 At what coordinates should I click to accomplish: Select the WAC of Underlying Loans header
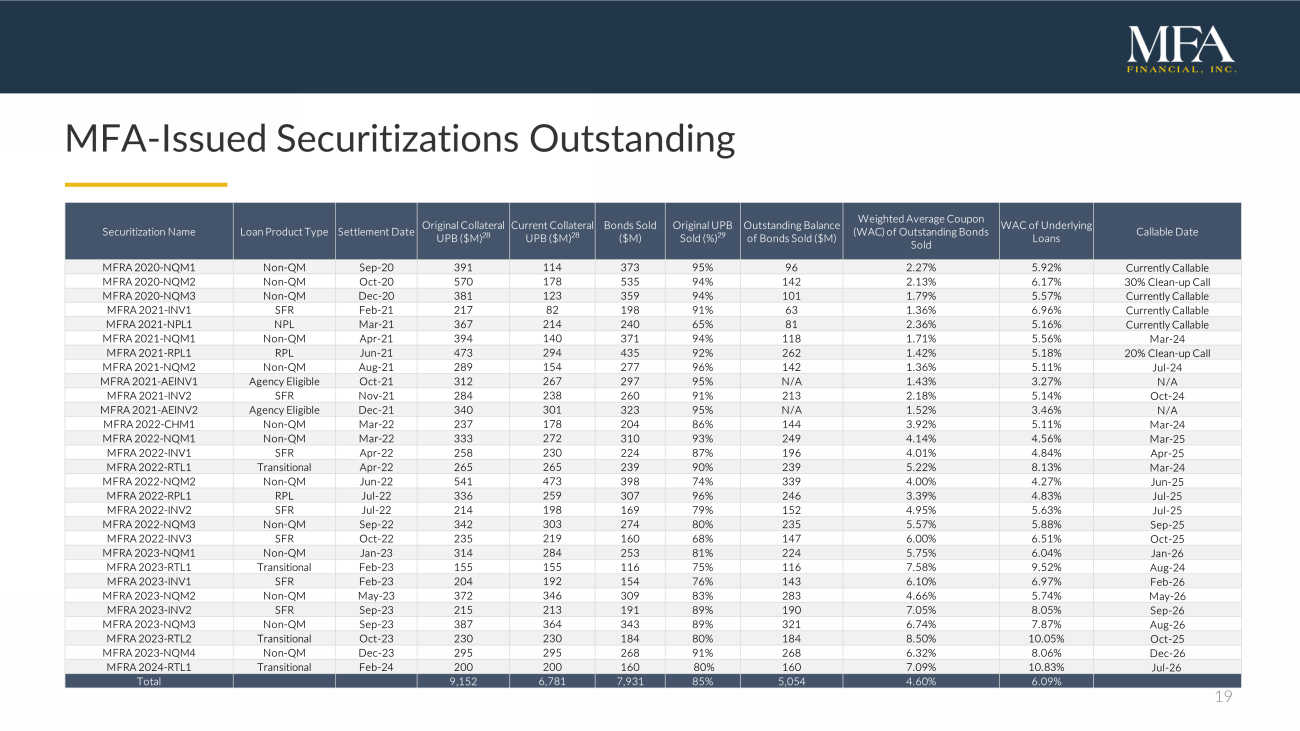(x=1046, y=232)
